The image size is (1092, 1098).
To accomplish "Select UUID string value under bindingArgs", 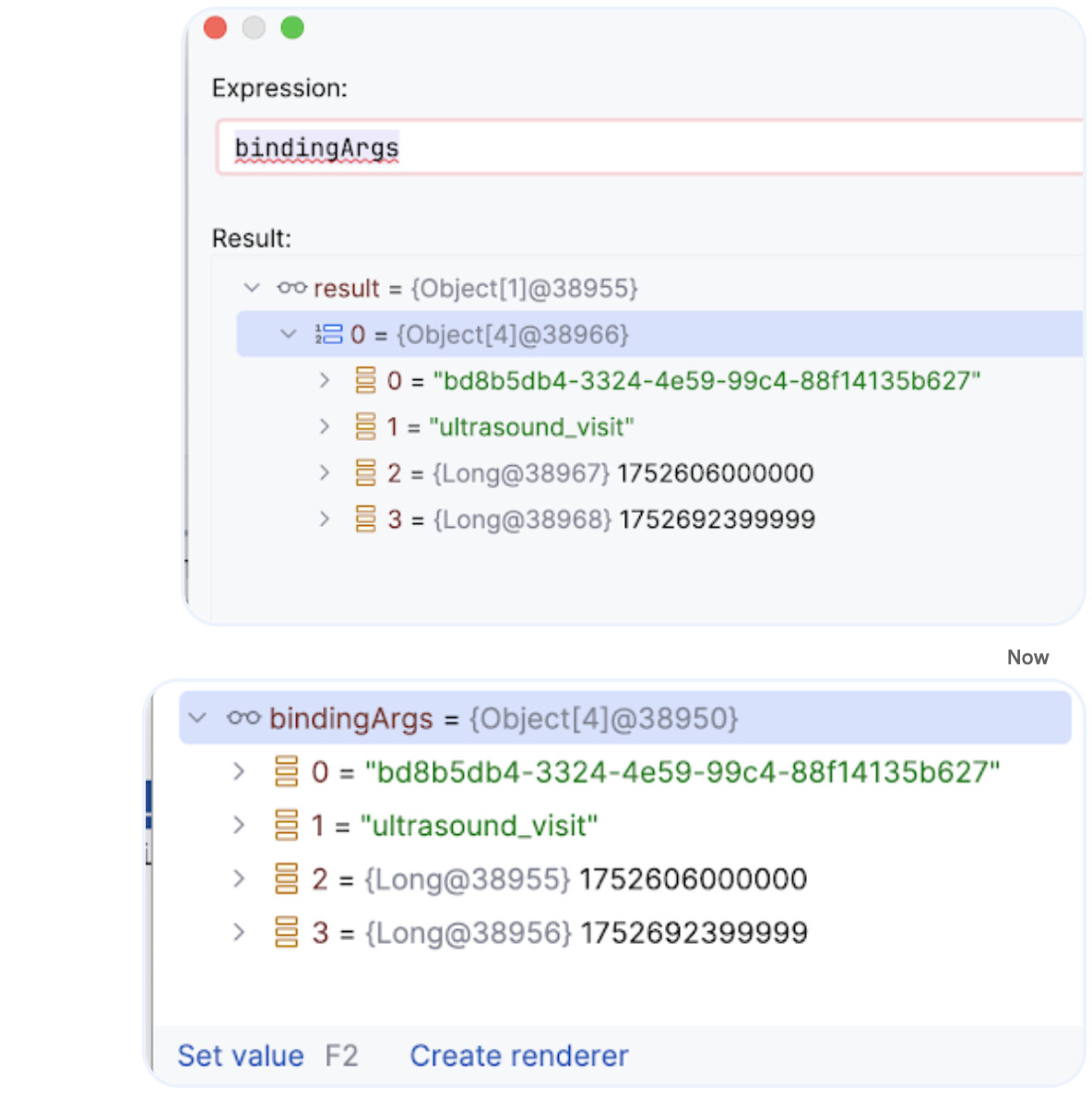I will (x=682, y=771).
